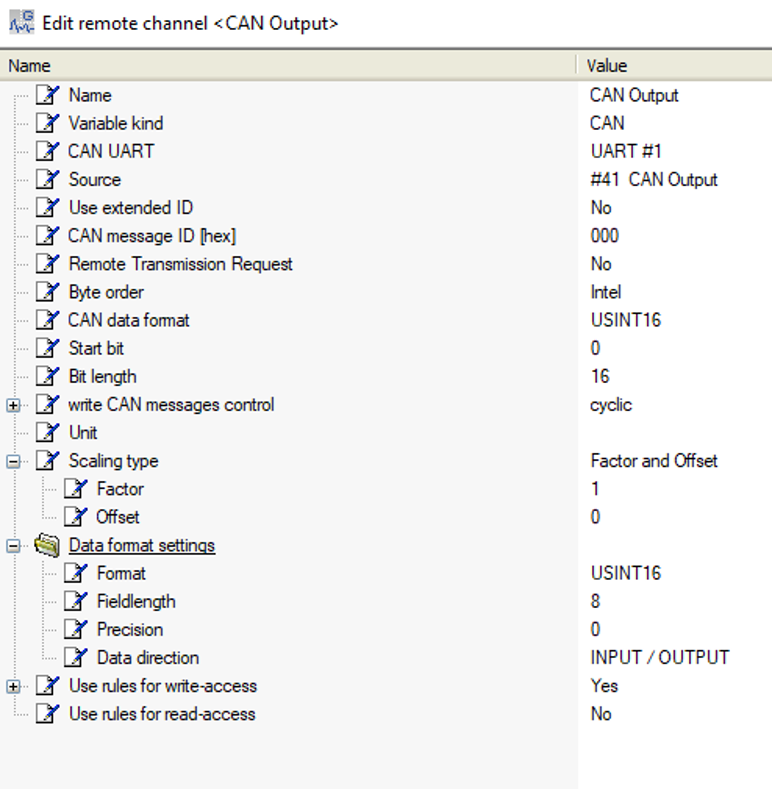Click the folder icon of Data format settings

coord(47,545)
